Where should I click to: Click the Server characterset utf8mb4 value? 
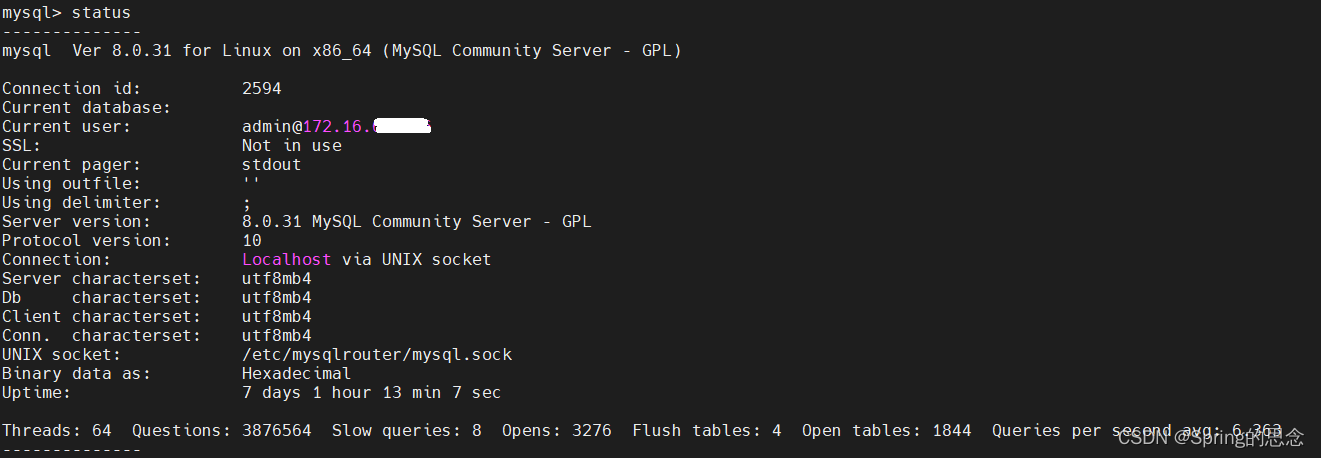277,278
